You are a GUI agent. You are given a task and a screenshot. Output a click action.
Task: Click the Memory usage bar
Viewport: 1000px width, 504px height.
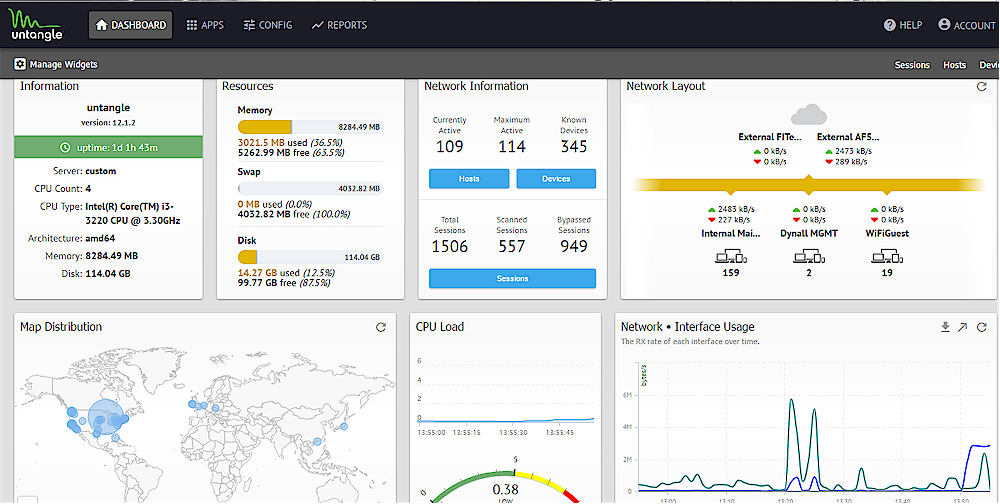pos(310,127)
